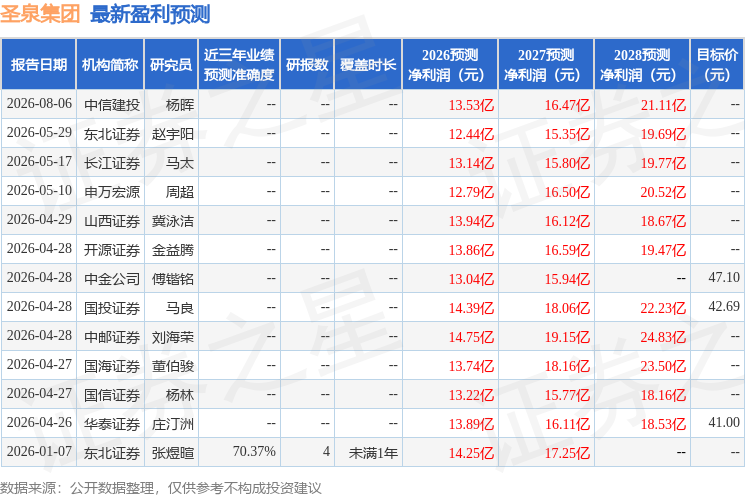Click analyst name 马太
This screenshot has width=745, height=497.
180,163
